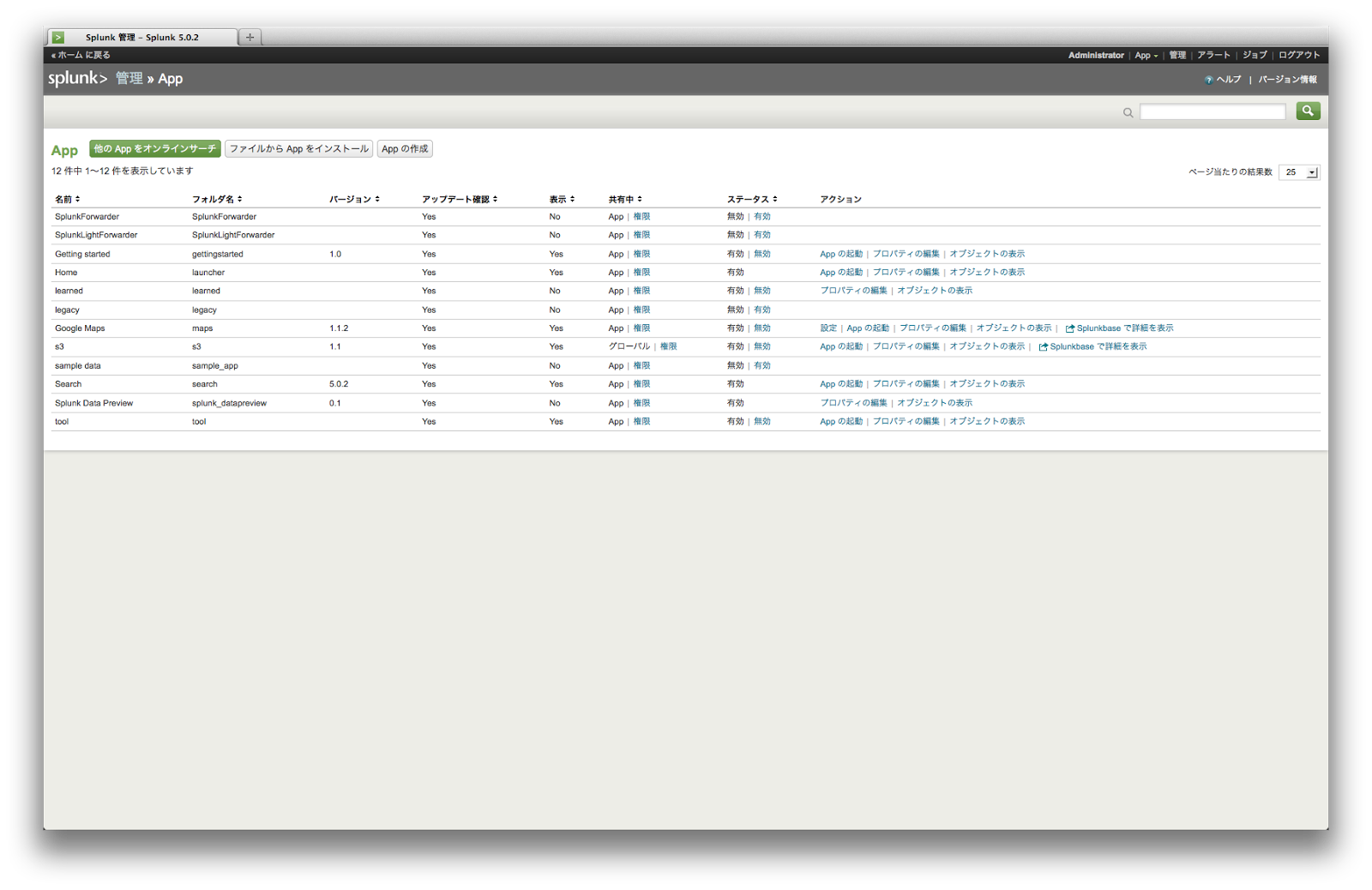Click the help question mark icon
Screen dimensions: 1372x890
(1208, 80)
